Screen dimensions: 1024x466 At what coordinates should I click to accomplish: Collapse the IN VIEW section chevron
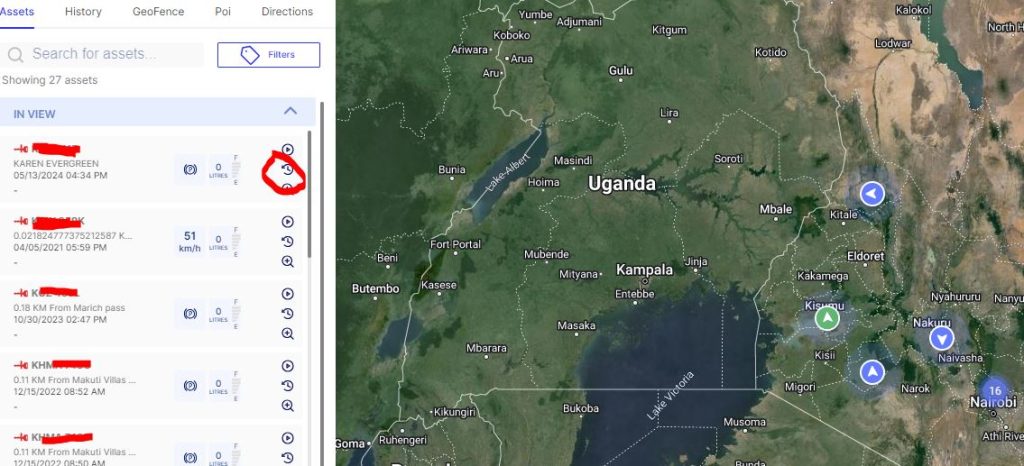click(290, 111)
